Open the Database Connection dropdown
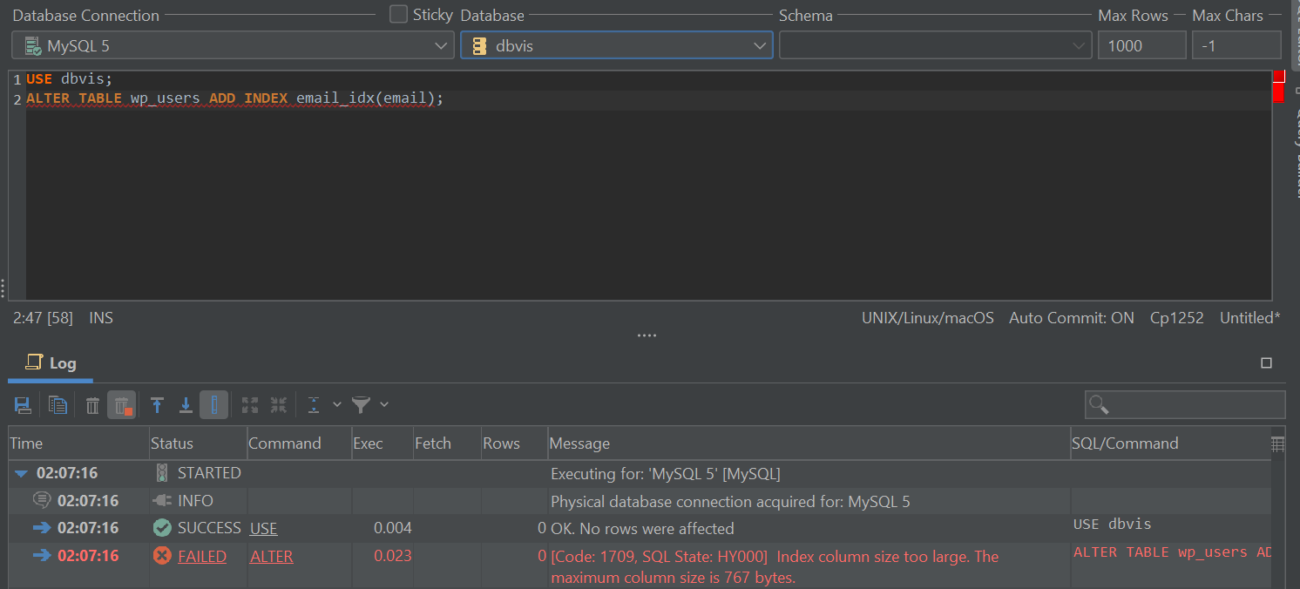1300x589 pixels. 440,44
